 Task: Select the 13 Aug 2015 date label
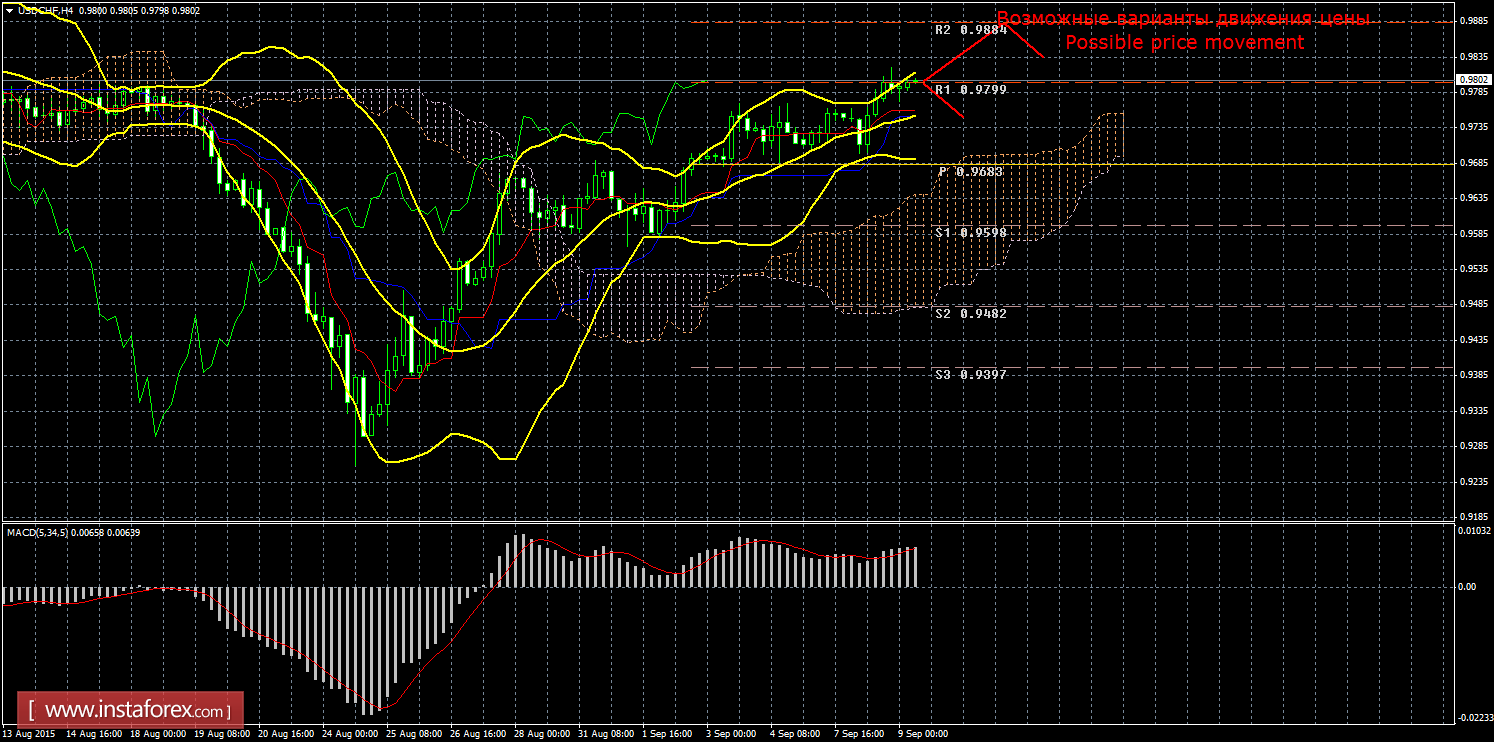tap(28, 734)
